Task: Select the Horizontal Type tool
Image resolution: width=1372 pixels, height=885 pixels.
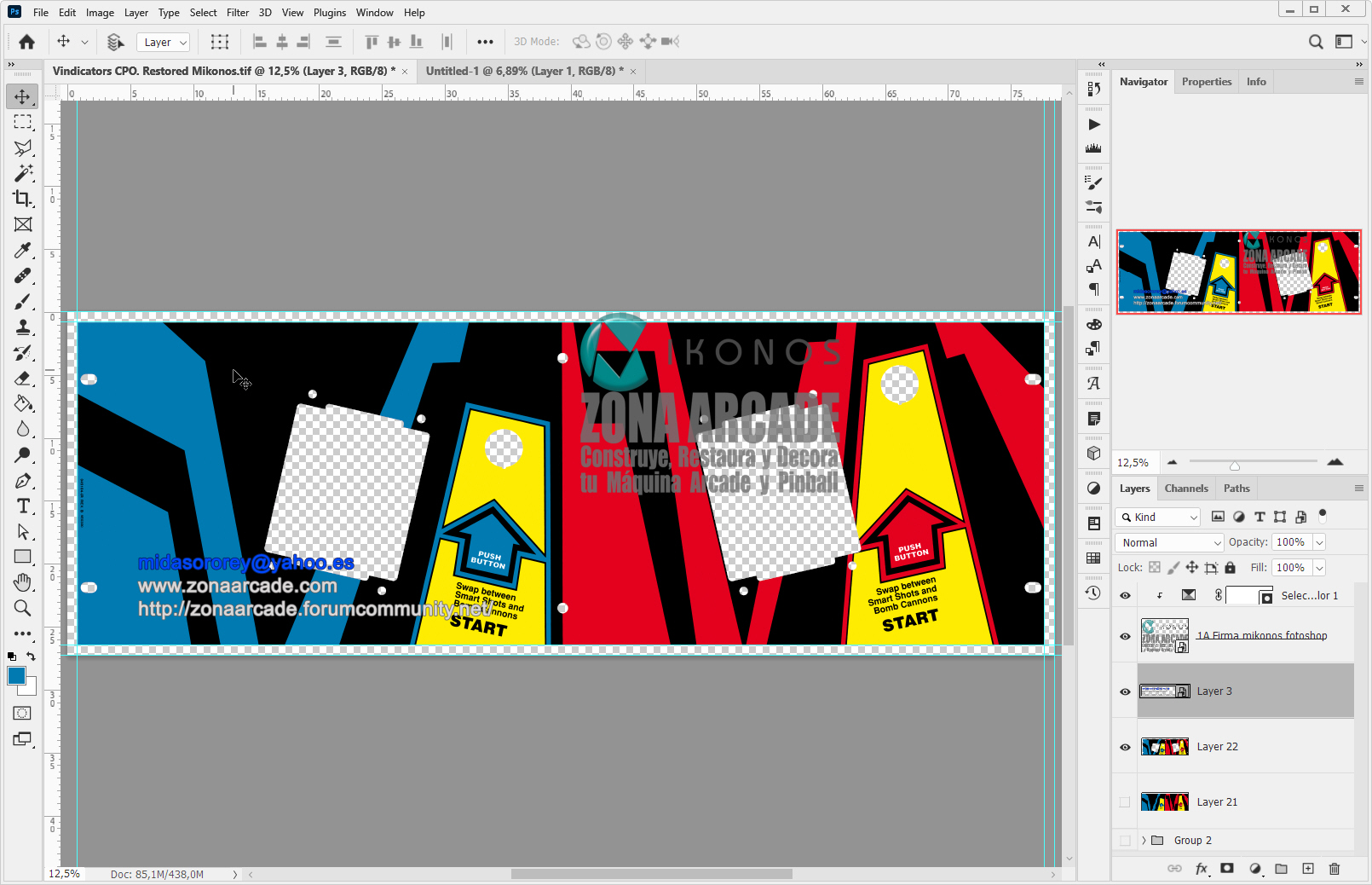Action: (x=22, y=506)
